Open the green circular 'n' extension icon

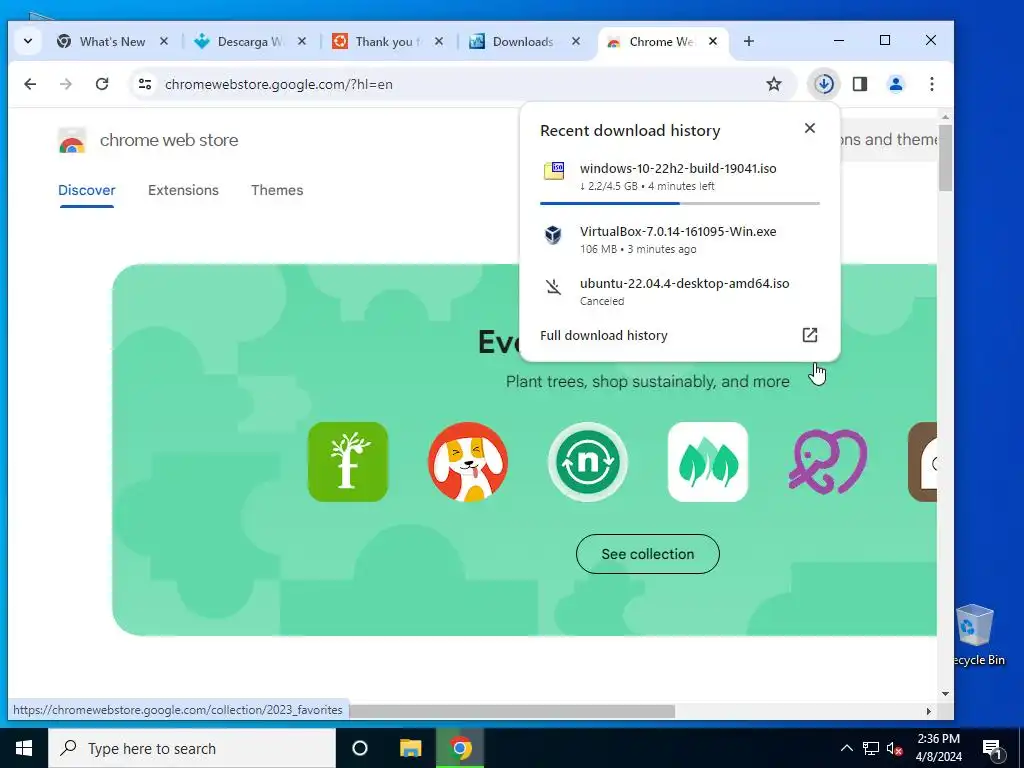pos(588,462)
